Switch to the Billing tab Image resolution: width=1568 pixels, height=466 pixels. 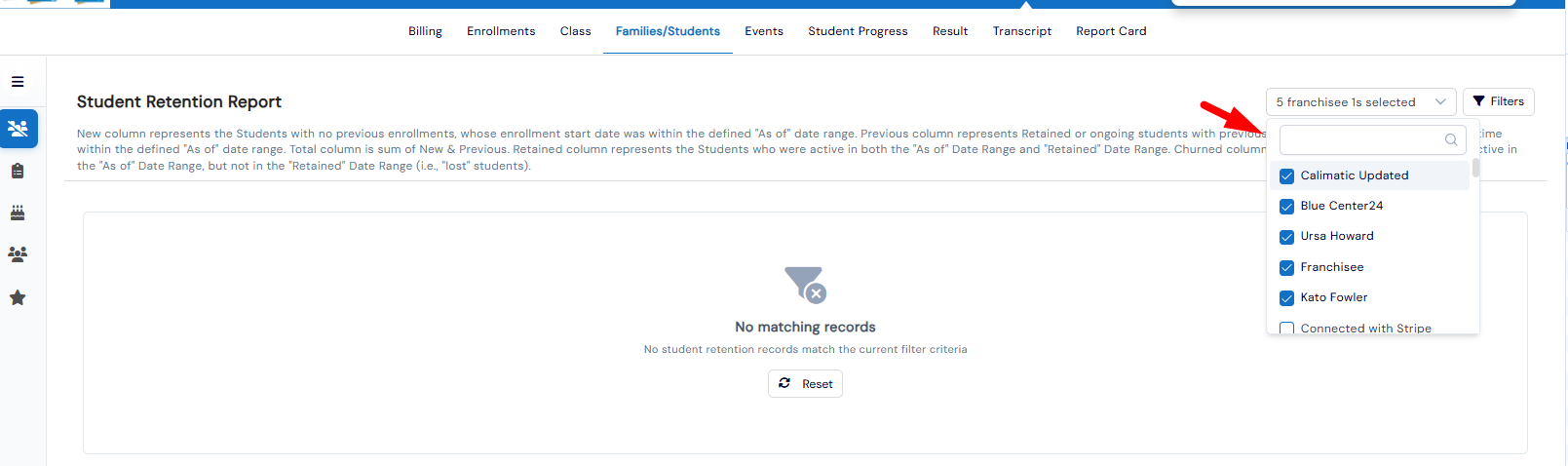click(425, 31)
